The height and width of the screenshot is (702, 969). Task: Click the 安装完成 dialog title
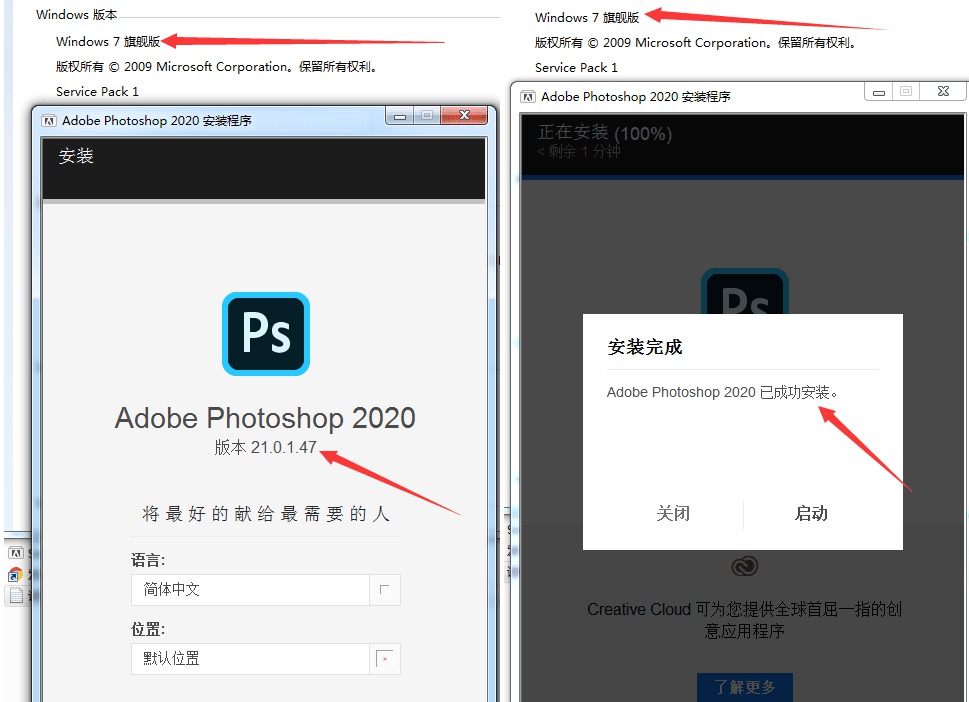[645, 347]
